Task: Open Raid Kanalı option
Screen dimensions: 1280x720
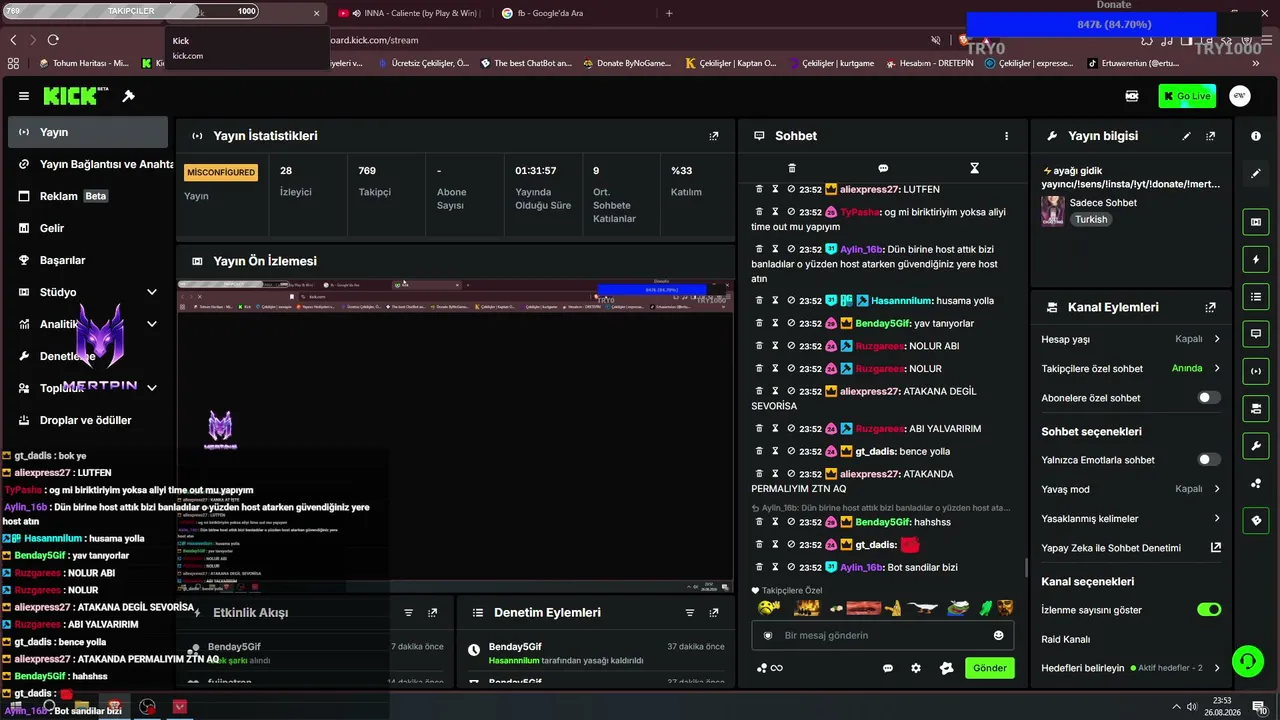Action: [1066, 639]
